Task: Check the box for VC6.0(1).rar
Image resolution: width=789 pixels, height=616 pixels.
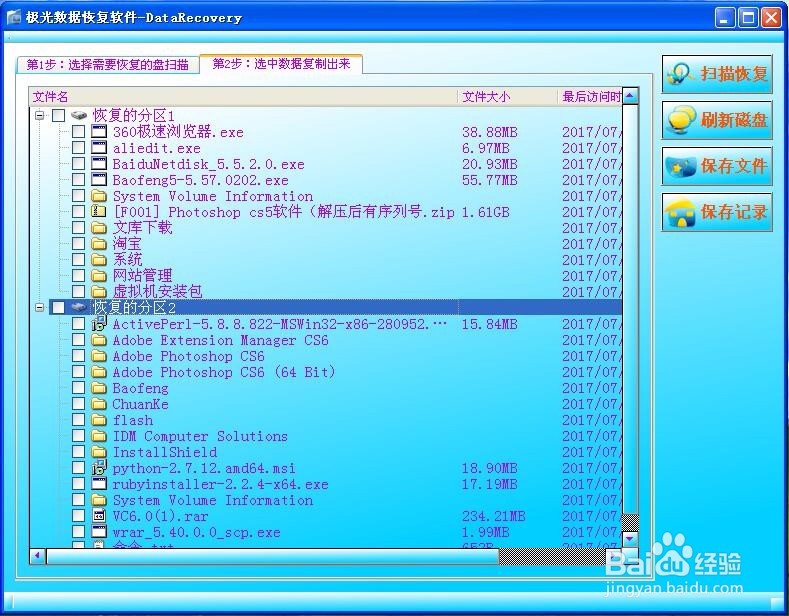Action: (78, 516)
